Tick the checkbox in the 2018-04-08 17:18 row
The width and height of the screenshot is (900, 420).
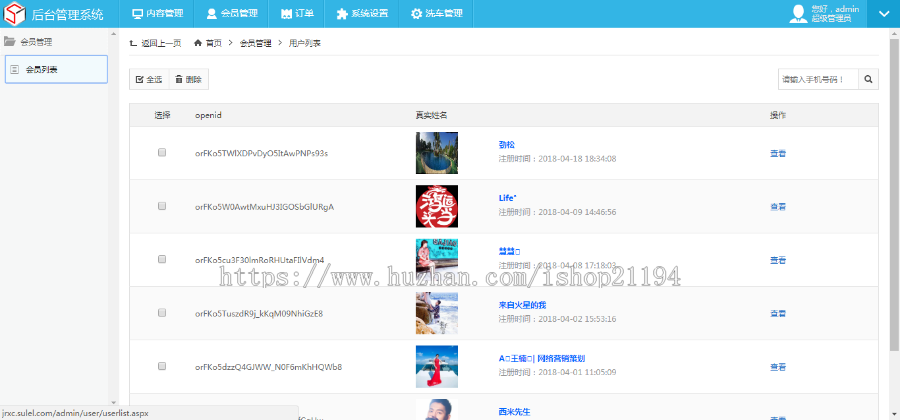coord(162,259)
